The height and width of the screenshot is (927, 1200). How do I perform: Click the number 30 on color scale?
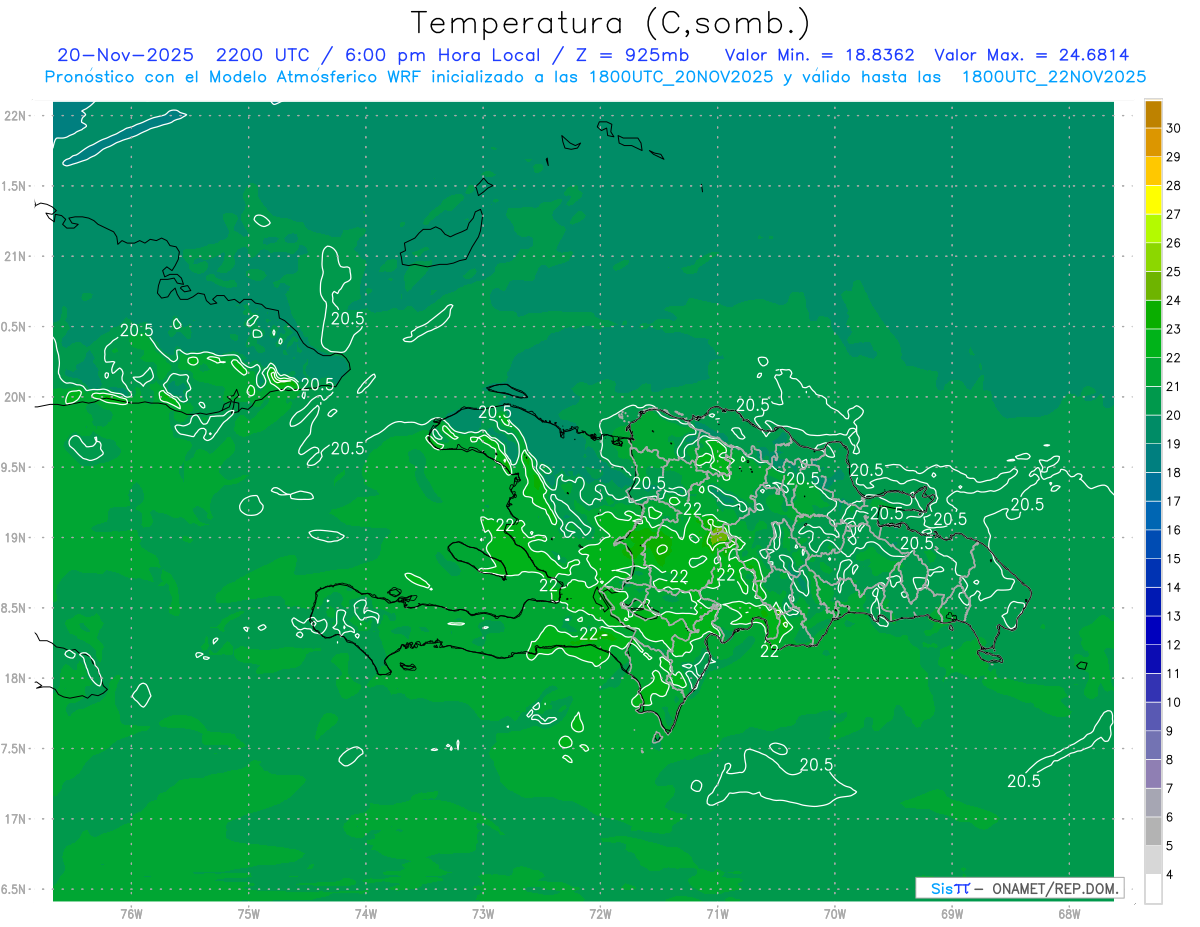1174,128
